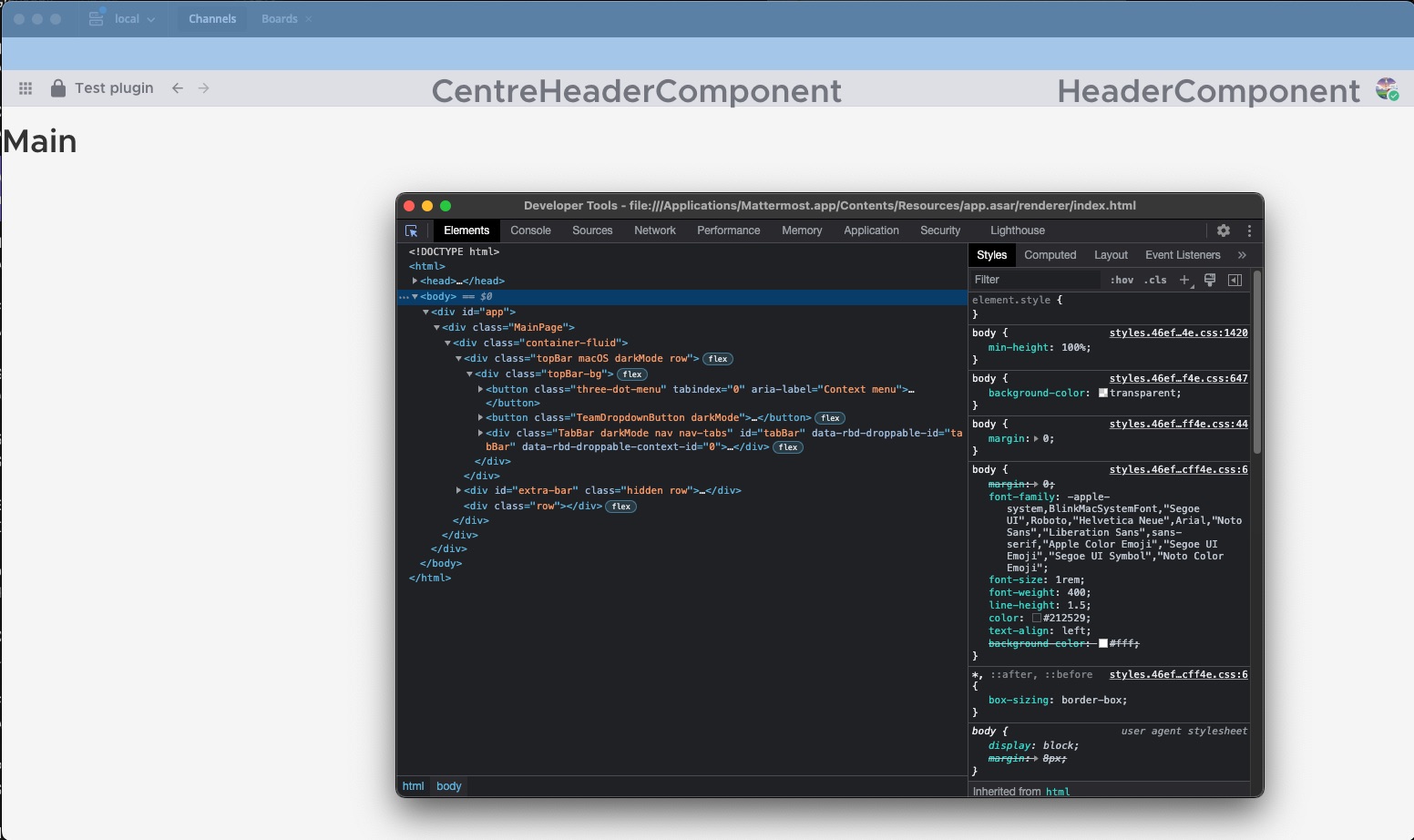Screen dimensions: 1414x840
Task: Select the element inspector icon in DevTools
Action: [412, 230]
